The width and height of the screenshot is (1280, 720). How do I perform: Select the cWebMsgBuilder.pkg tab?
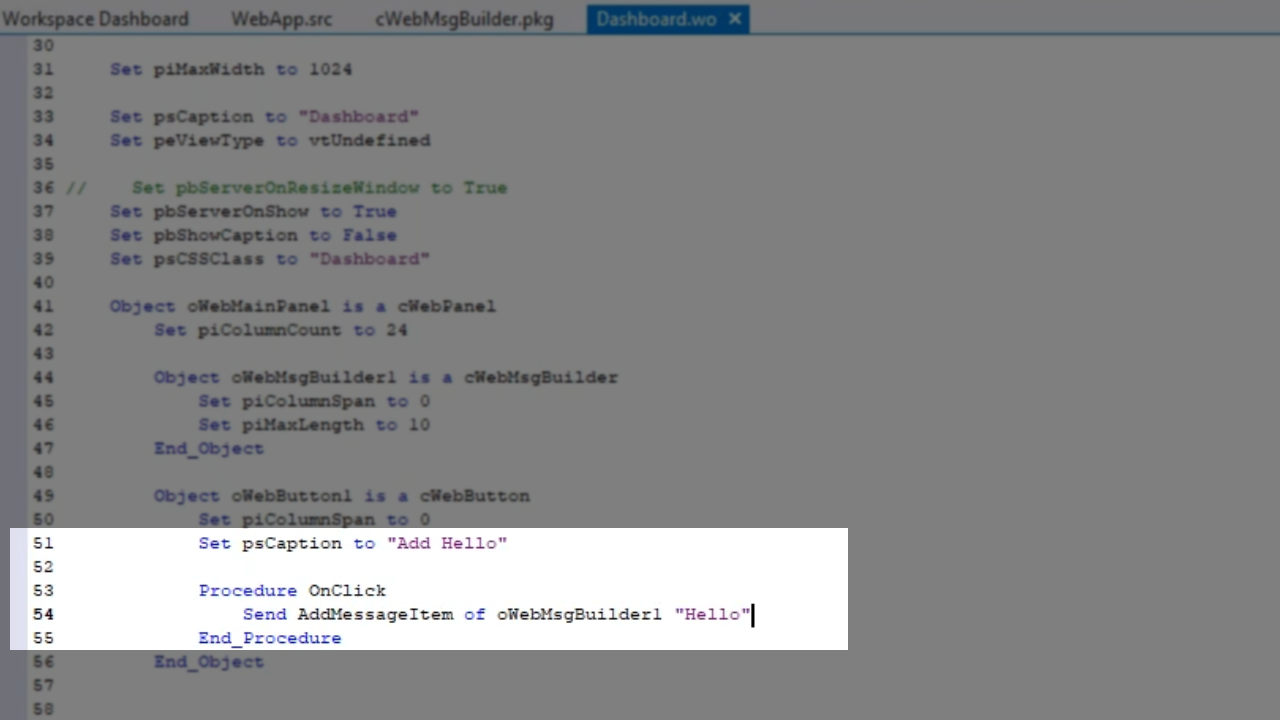click(464, 19)
